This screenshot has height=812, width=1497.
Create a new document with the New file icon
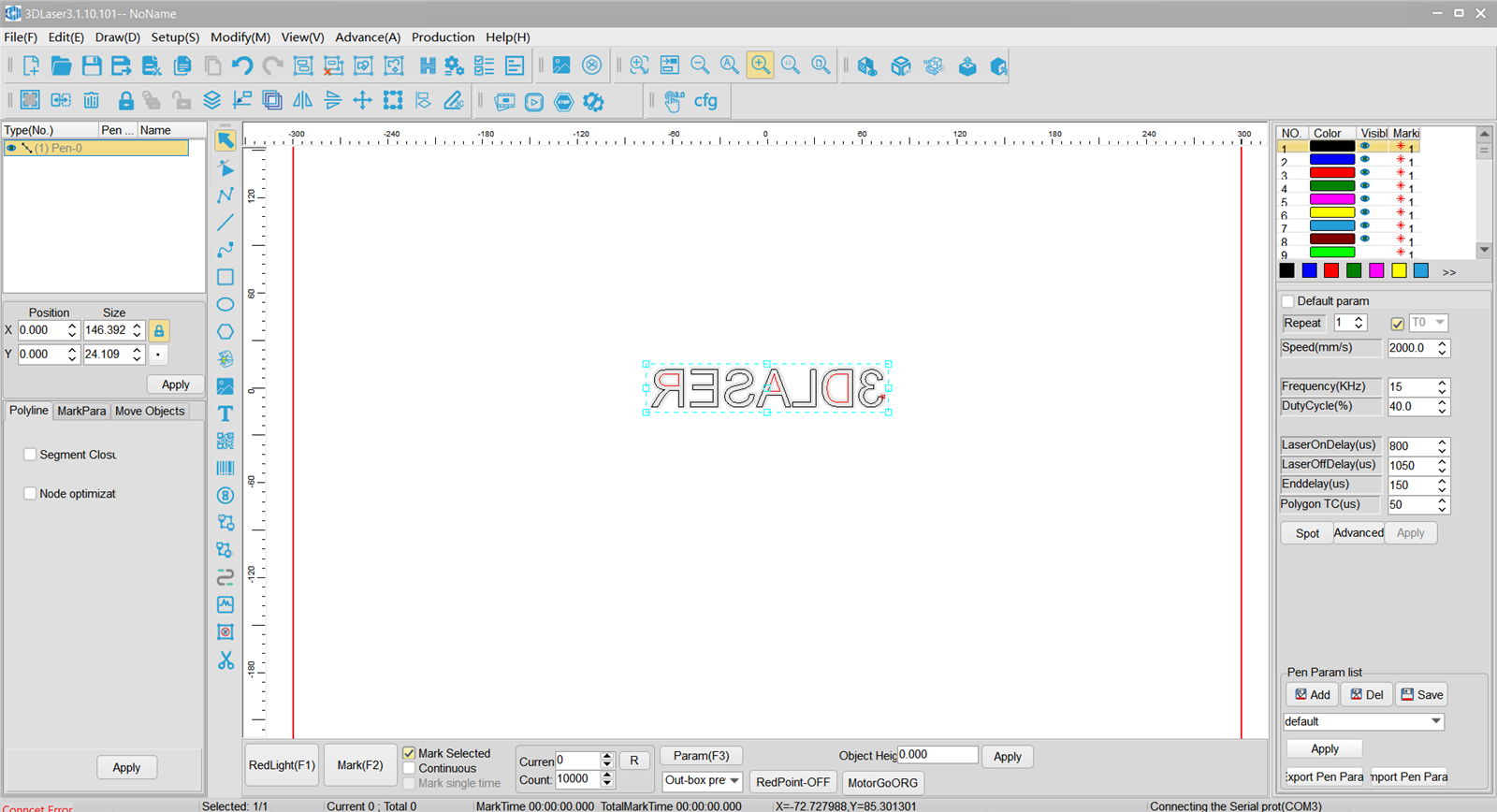31,65
